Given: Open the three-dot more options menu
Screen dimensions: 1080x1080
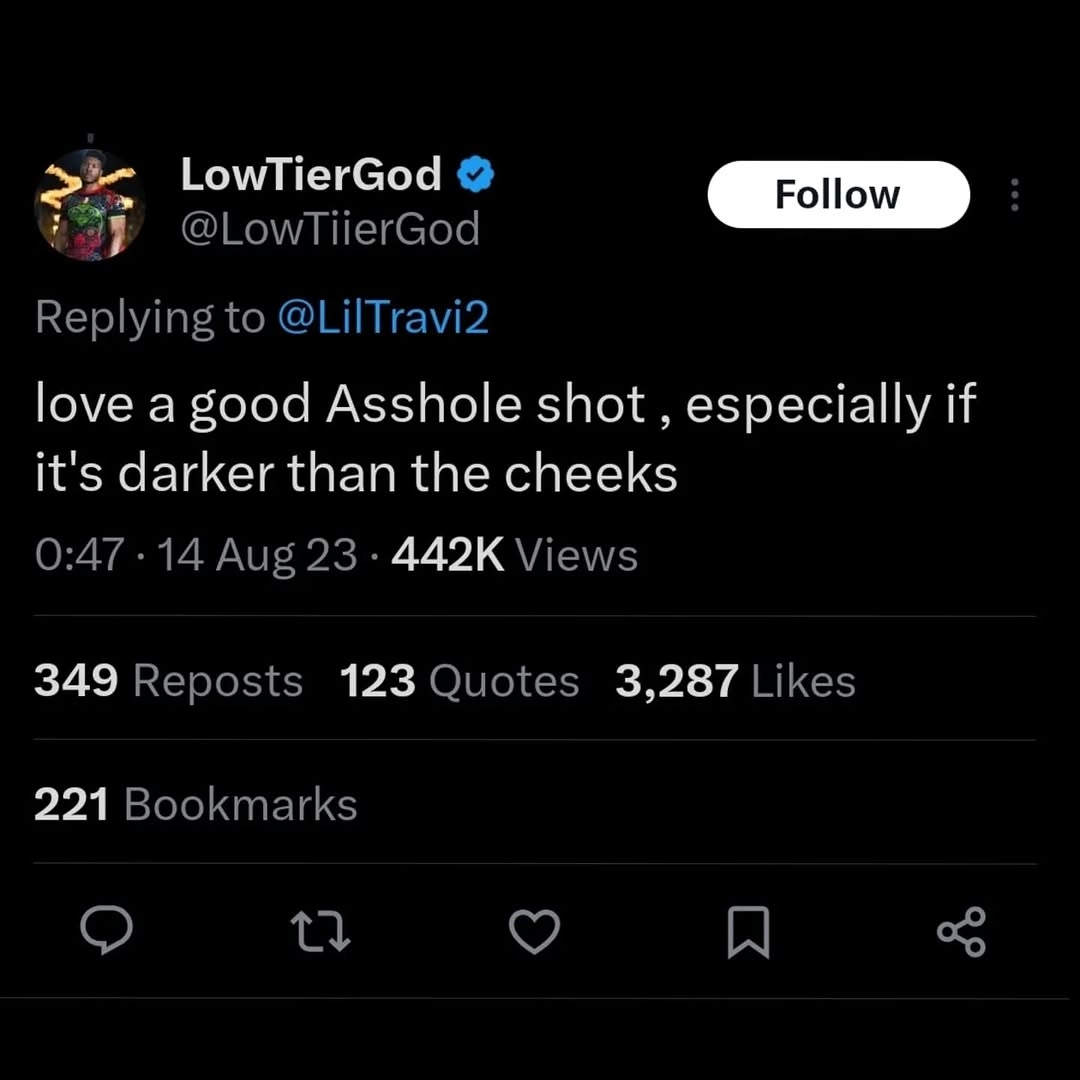Looking at the screenshot, I should click(1014, 195).
